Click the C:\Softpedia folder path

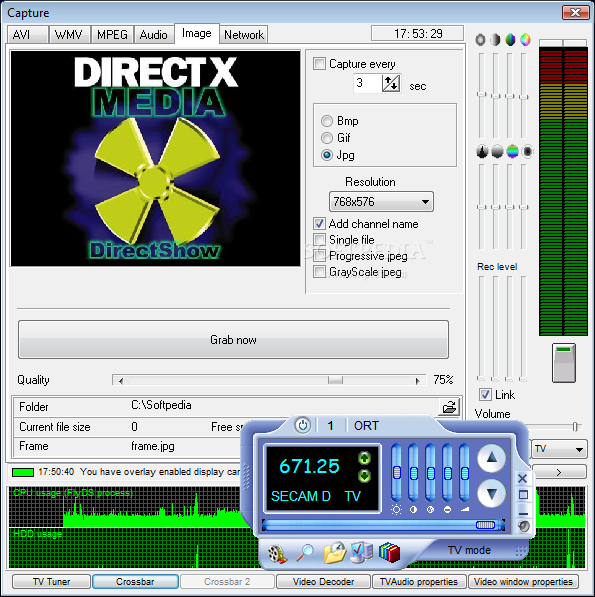(x=161, y=405)
